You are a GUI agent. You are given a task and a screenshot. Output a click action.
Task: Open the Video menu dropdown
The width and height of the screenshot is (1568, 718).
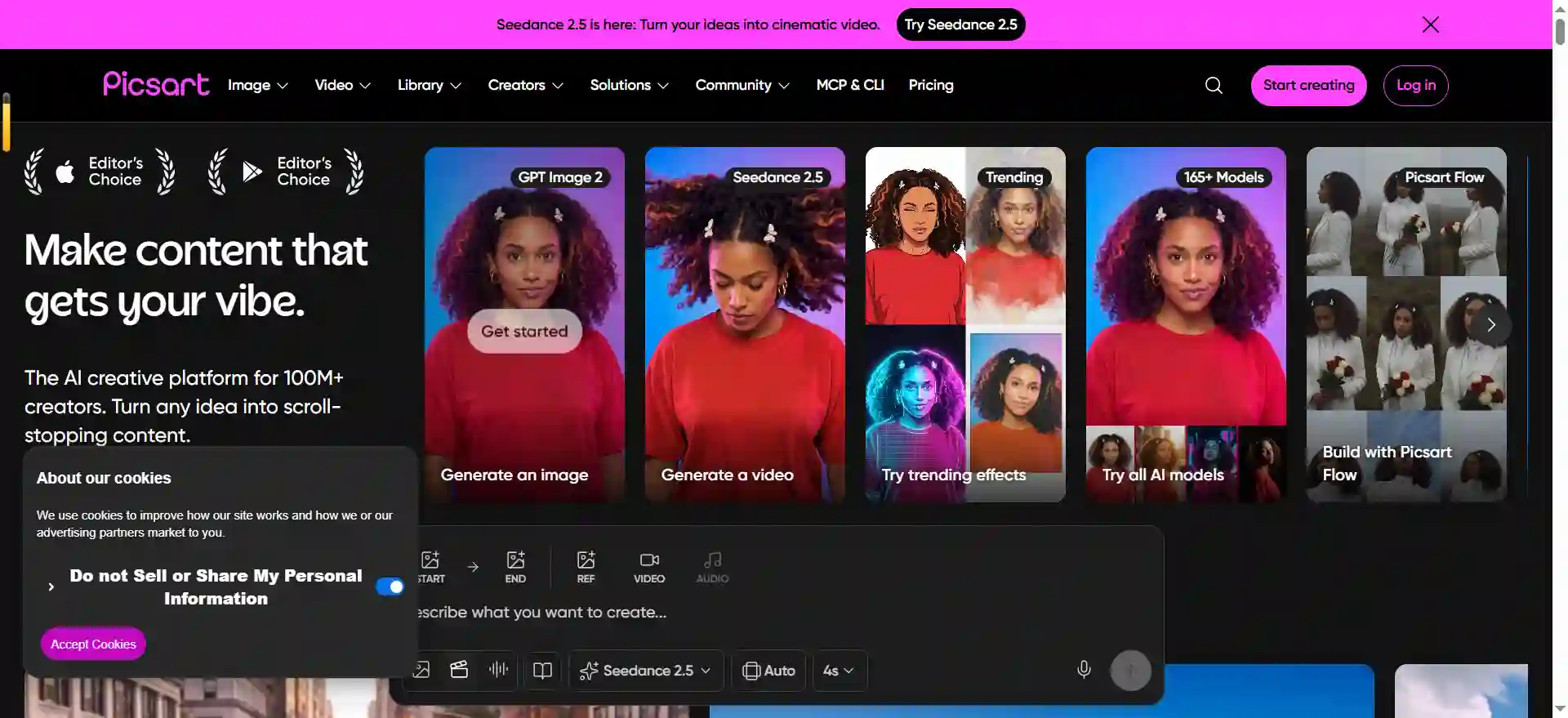tap(343, 85)
